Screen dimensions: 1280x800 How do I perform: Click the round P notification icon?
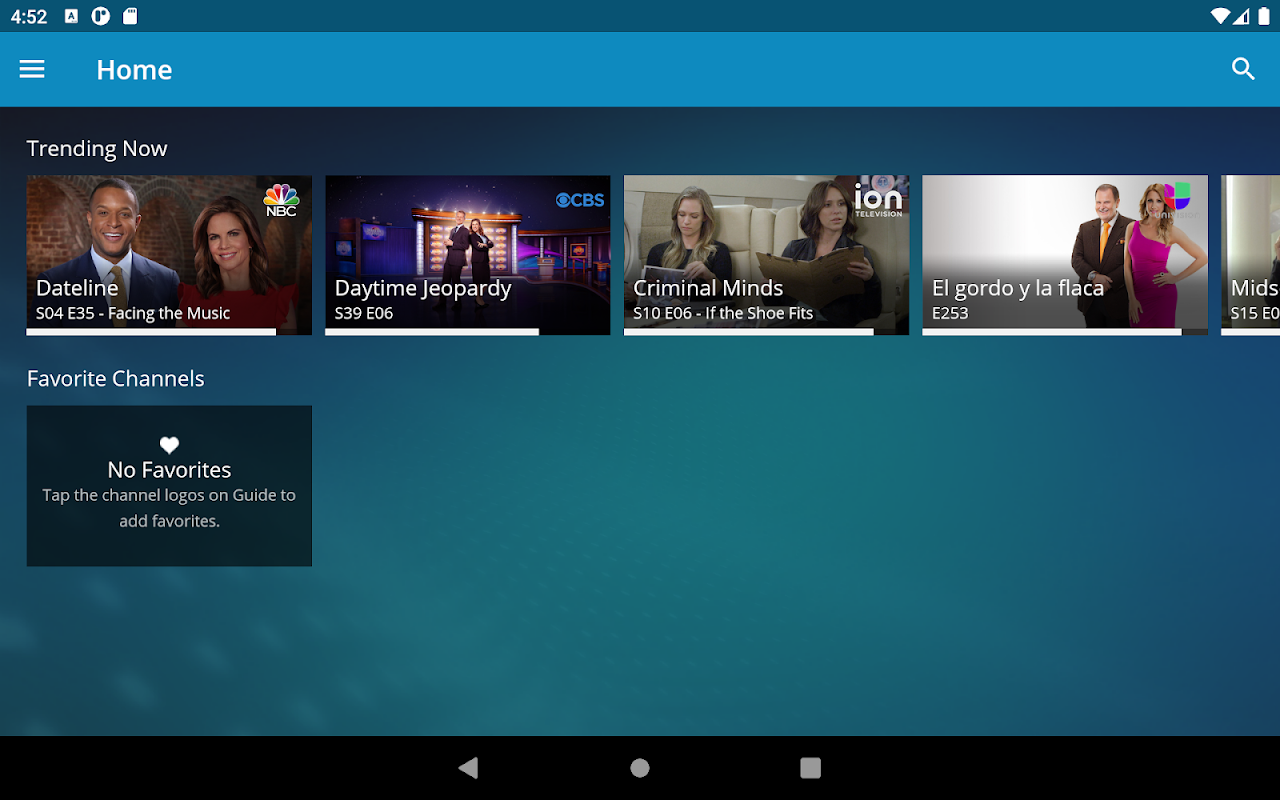click(x=100, y=16)
